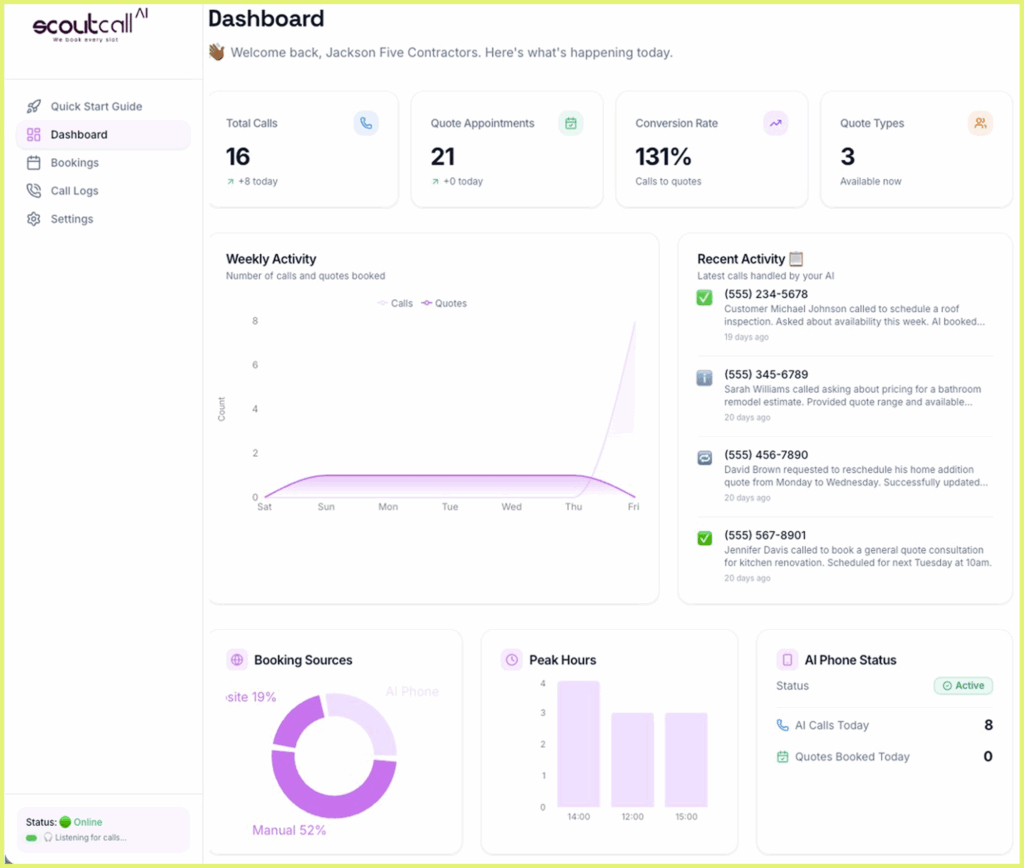Click the green checkmark next to (555) 234-5678
This screenshot has height=868, width=1024.
point(704,298)
